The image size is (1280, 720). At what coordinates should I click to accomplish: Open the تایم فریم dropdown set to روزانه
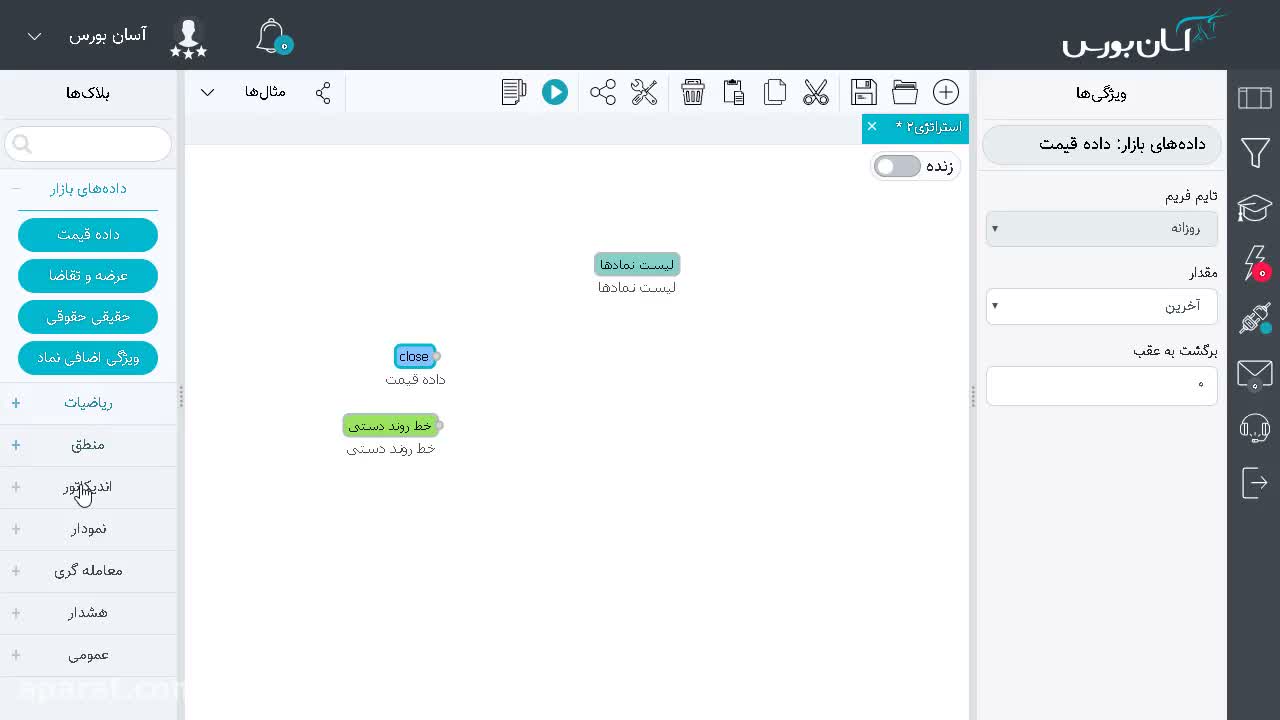1102,228
